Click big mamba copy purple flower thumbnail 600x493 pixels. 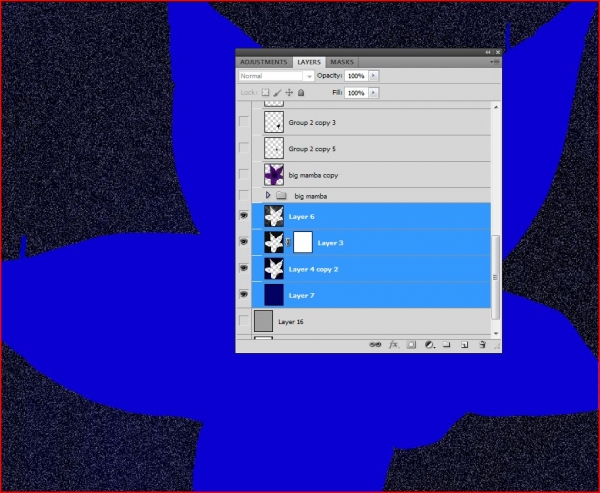click(x=274, y=175)
